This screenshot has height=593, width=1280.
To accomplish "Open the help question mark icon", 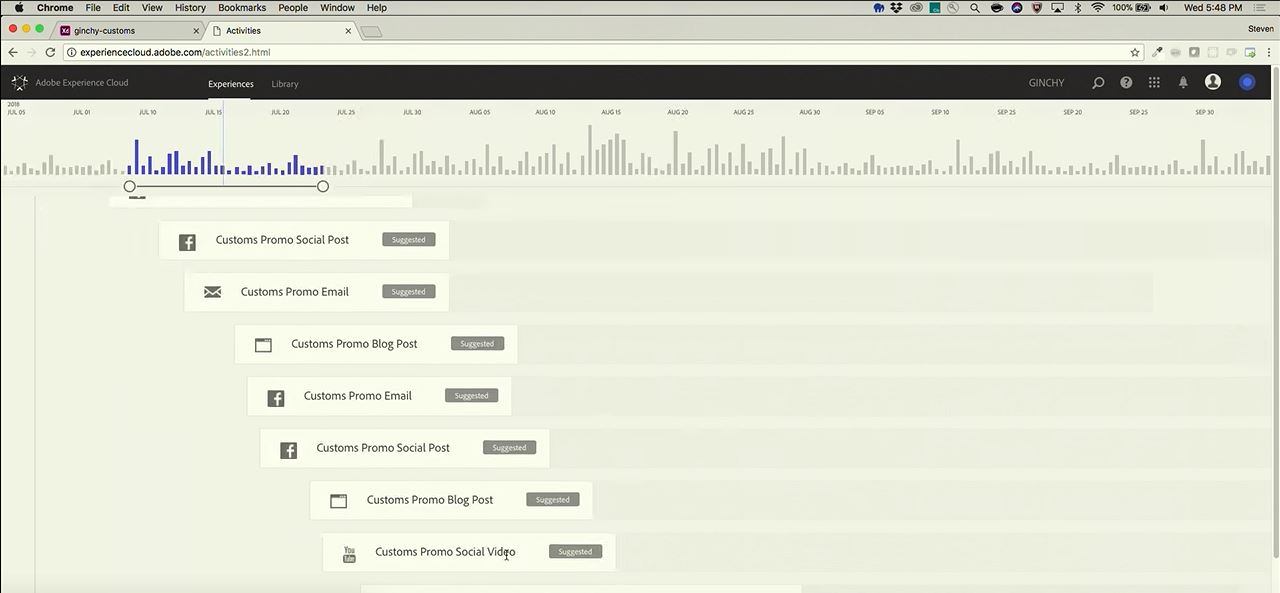I will [1126, 83].
